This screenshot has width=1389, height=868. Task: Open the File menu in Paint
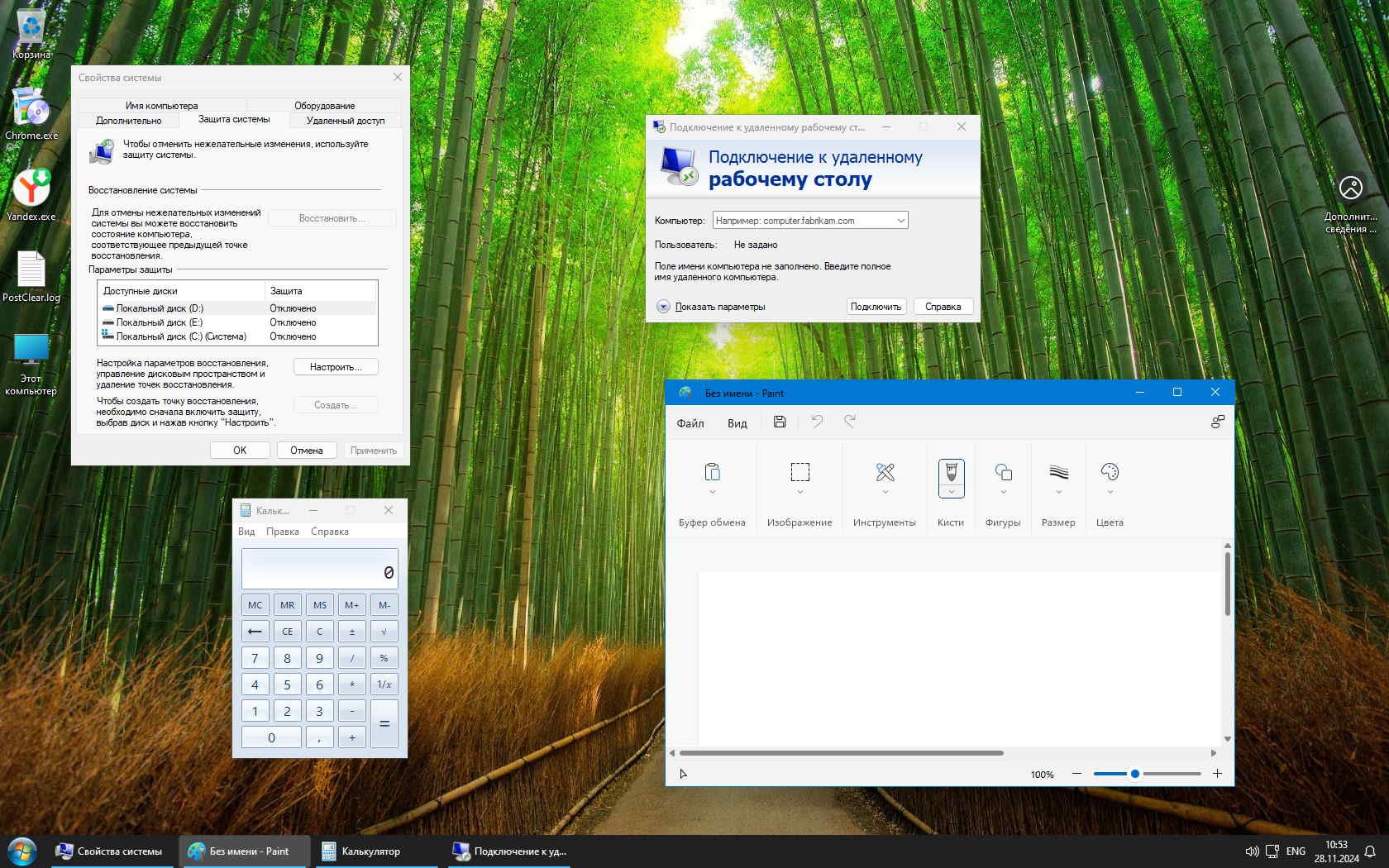coord(690,423)
